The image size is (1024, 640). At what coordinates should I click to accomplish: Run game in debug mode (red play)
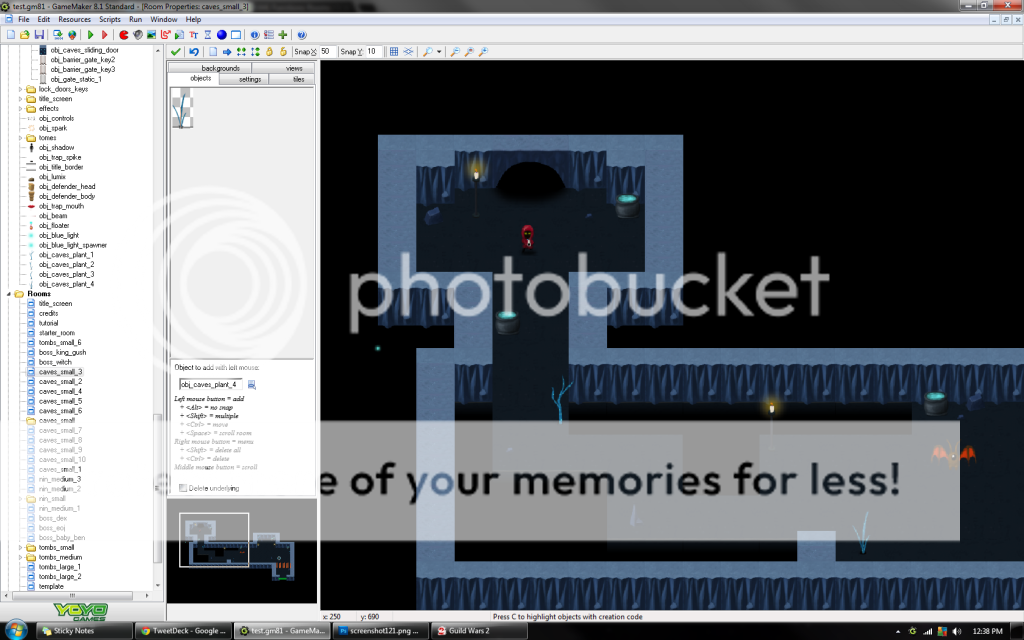coord(105,34)
